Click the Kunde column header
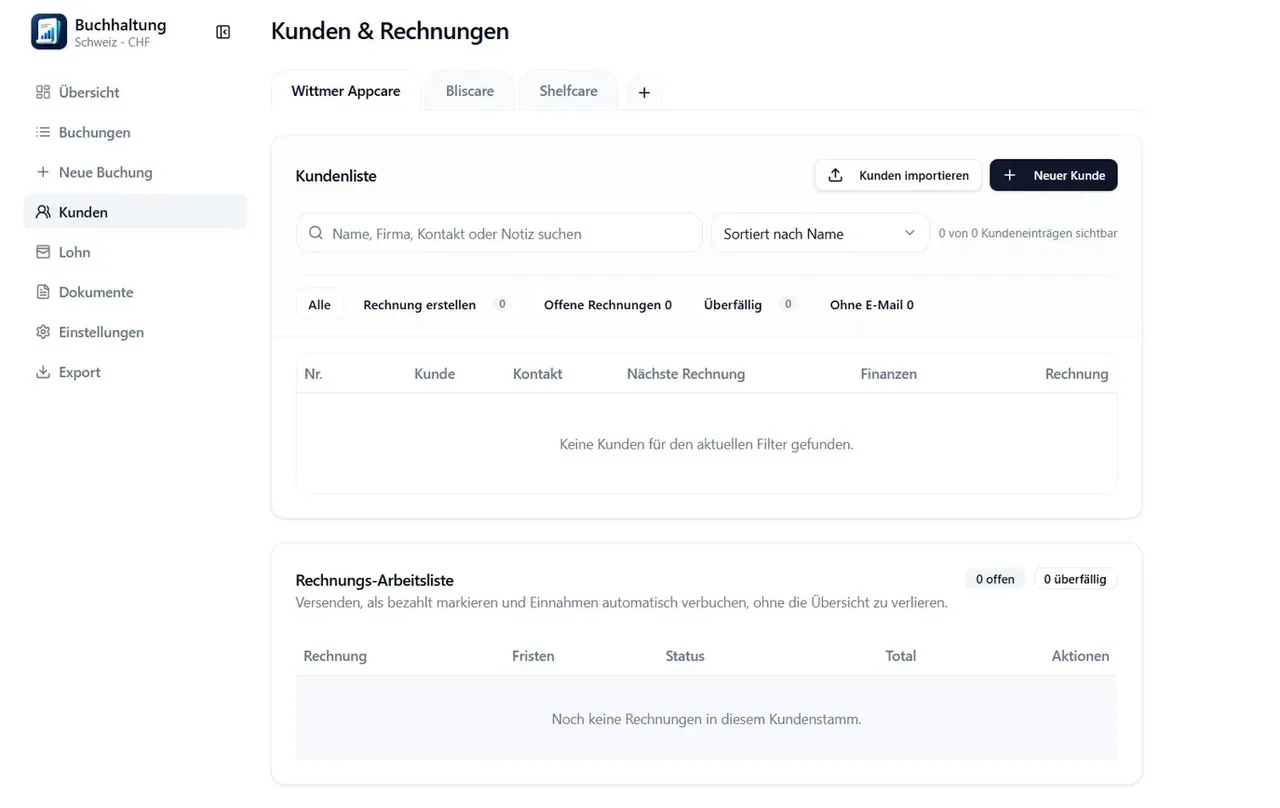The image size is (1280, 808). 435,374
